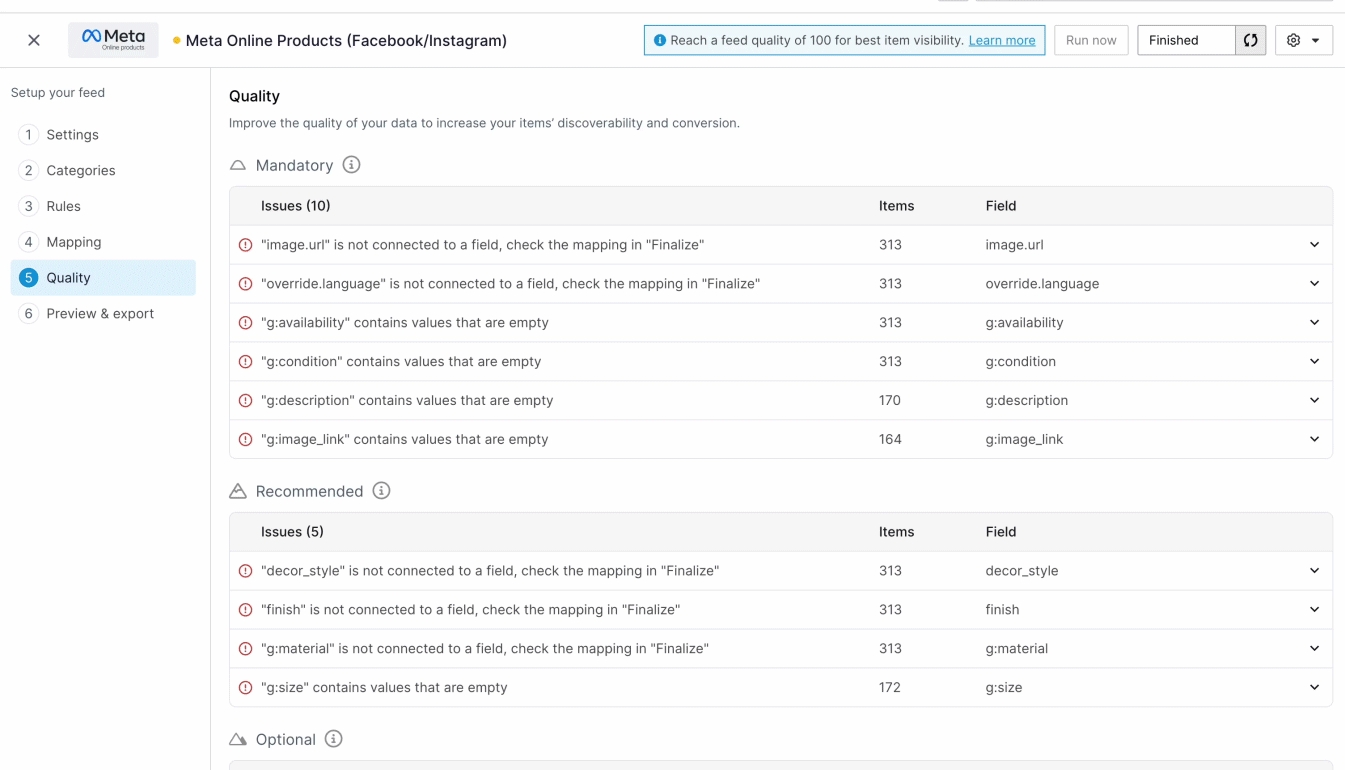The image size is (1345, 770).
Task: Click the info icon in the feed quality banner
Action: [x=660, y=39]
